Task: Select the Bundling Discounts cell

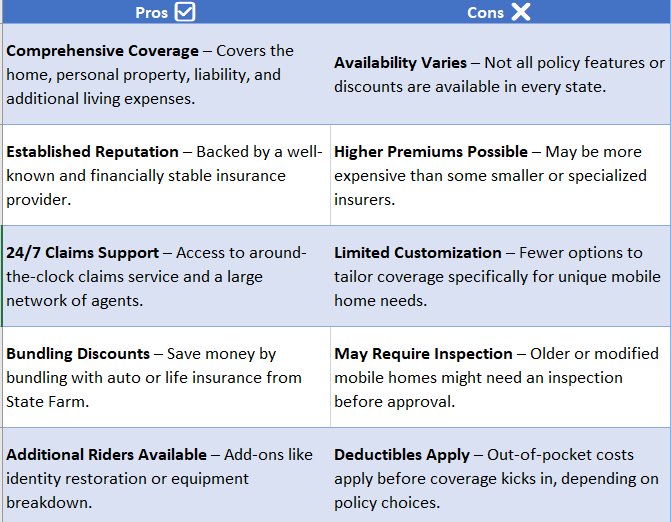Action: 166,377
